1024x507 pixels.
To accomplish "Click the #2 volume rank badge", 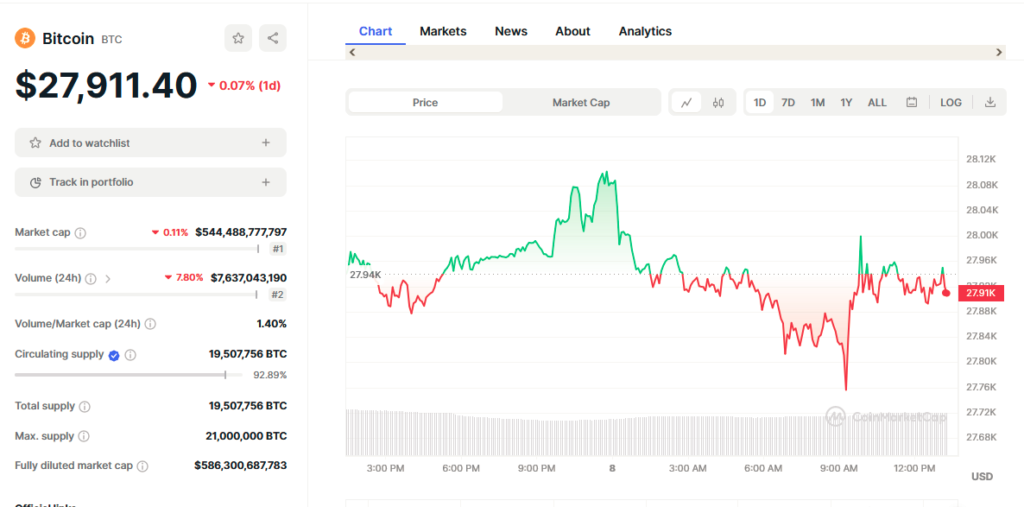I will pyautogui.click(x=278, y=295).
